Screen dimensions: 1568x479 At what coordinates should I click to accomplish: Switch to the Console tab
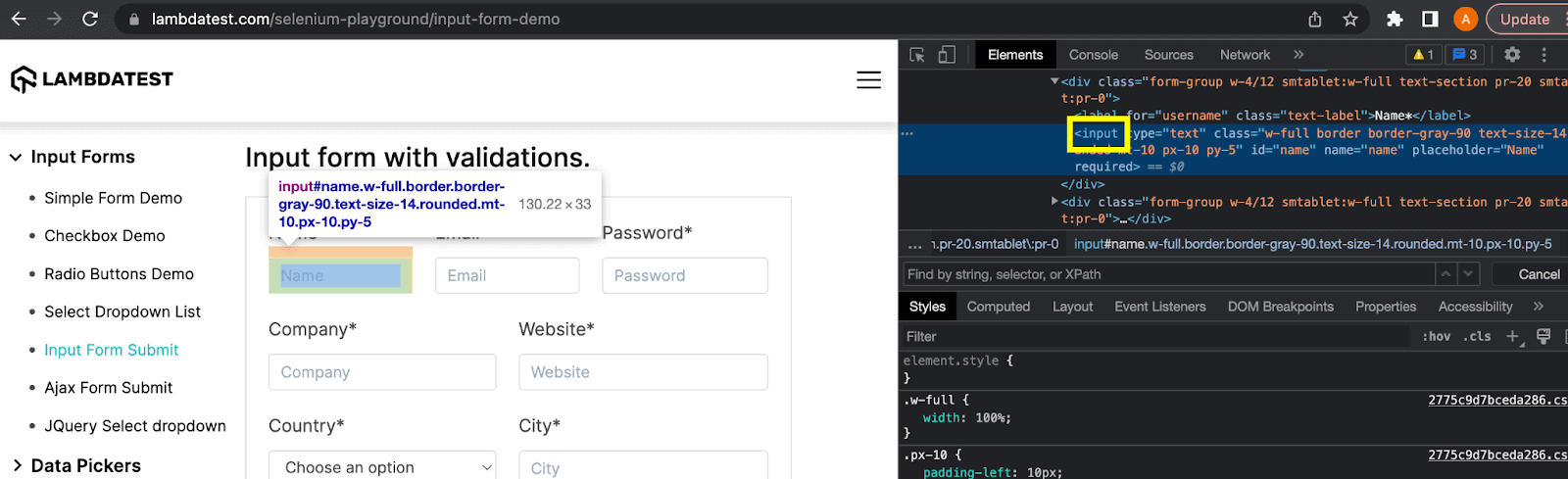(1093, 55)
